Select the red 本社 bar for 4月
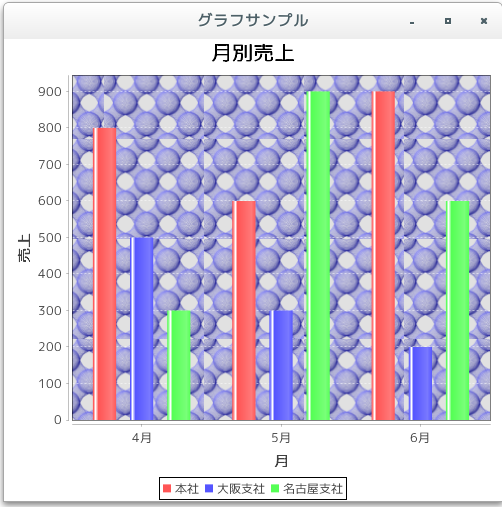502x507 pixels. 105,274
